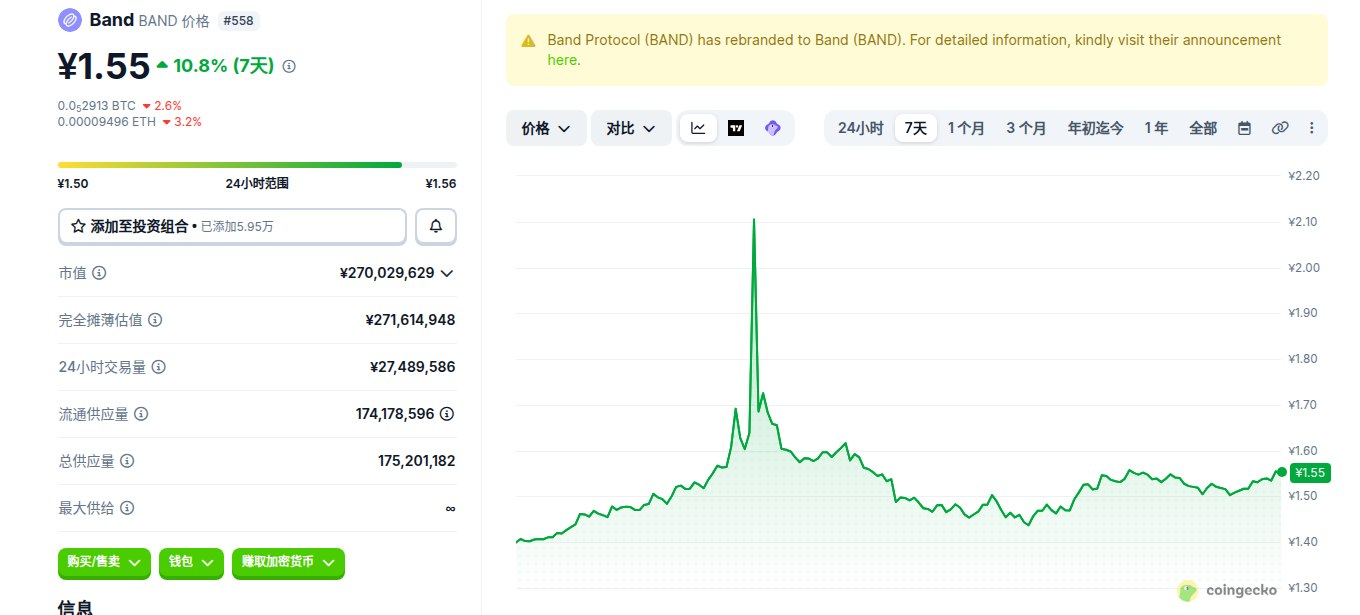1360x615 pixels.
Task: Click the ¥1.56 24h high value
Action: [441, 184]
